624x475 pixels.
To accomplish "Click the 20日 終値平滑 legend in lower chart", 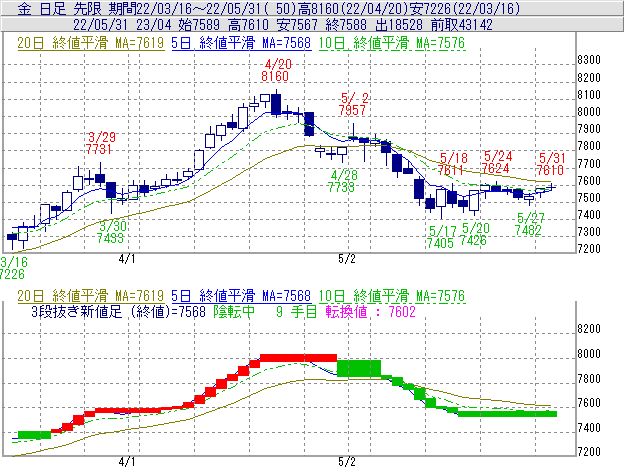I will pyautogui.click(x=91, y=296).
